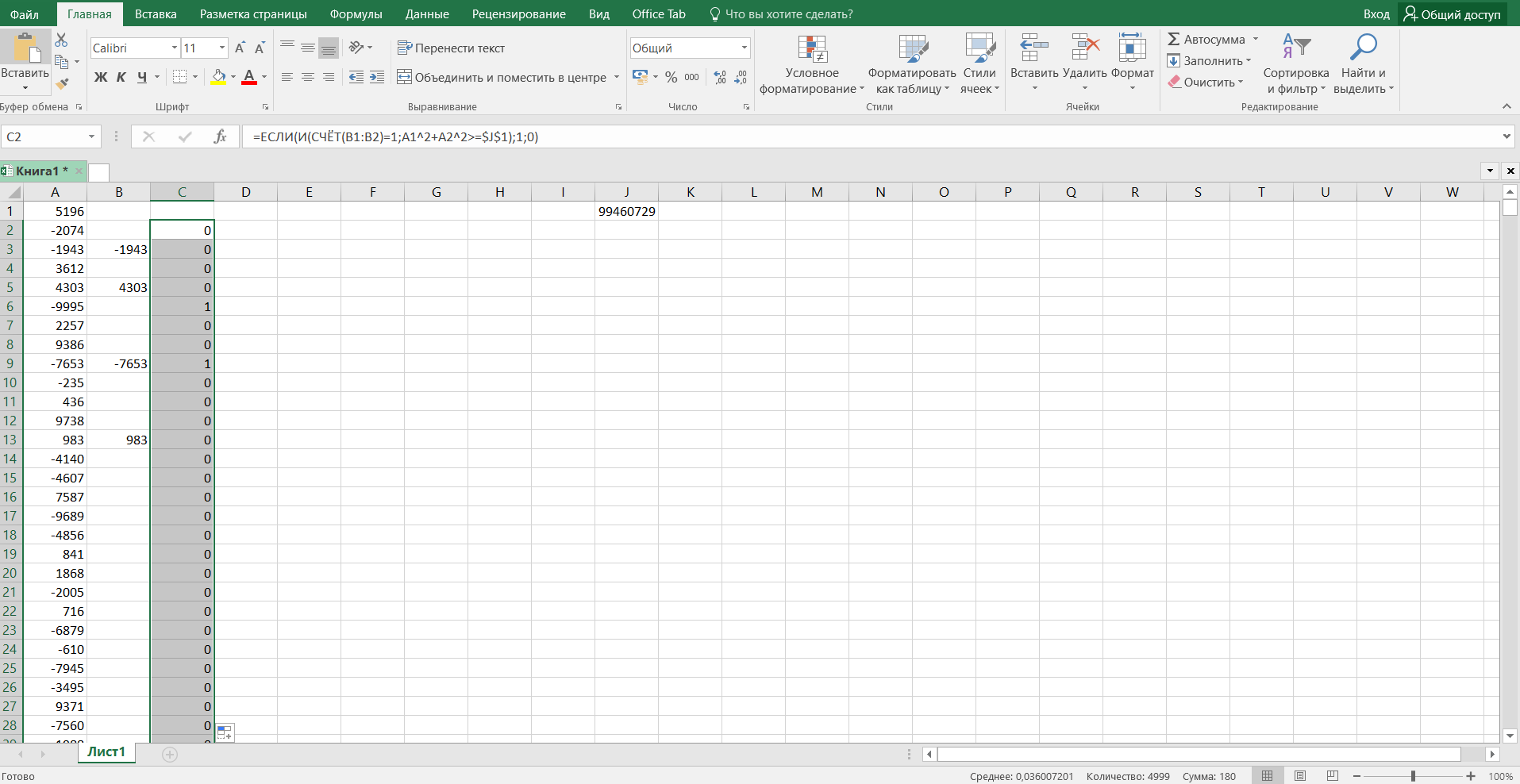Expand the formula bar
The image size is (1520, 784).
click(1507, 136)
